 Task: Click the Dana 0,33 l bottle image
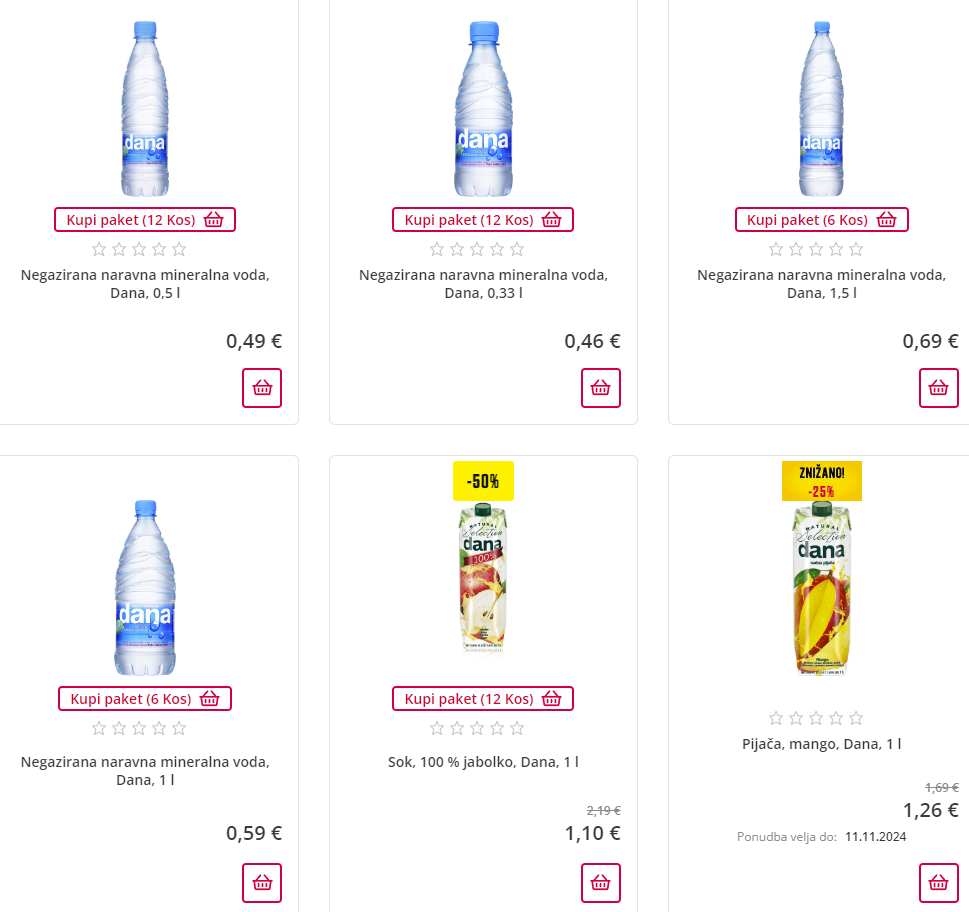[483, 110]
